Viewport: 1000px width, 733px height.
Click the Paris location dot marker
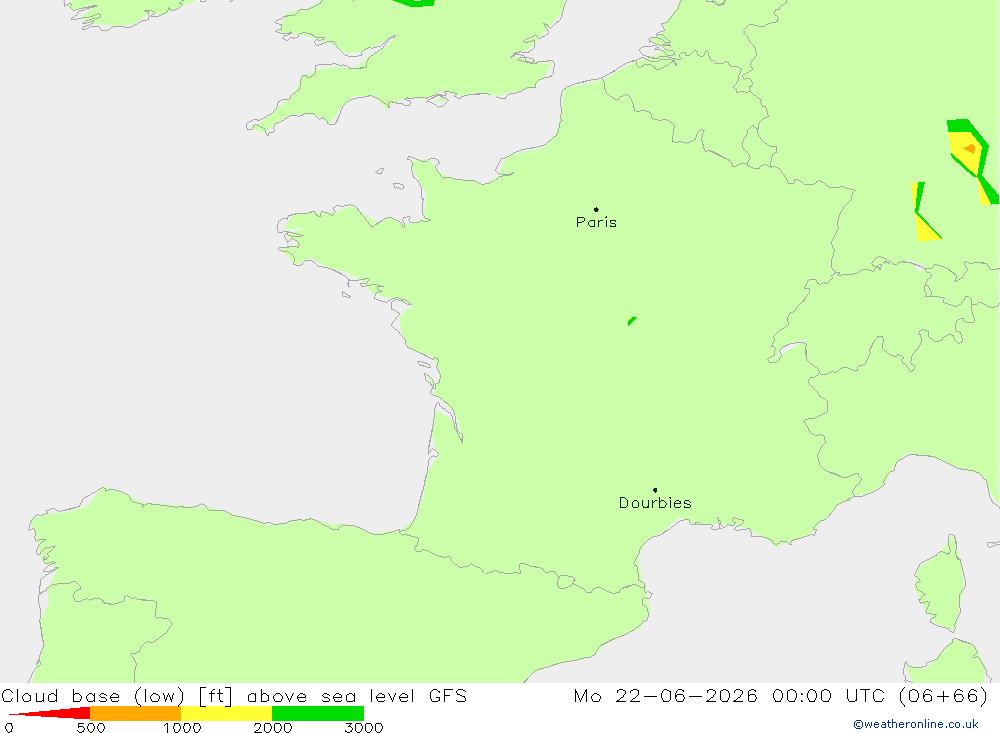point(596,209)
